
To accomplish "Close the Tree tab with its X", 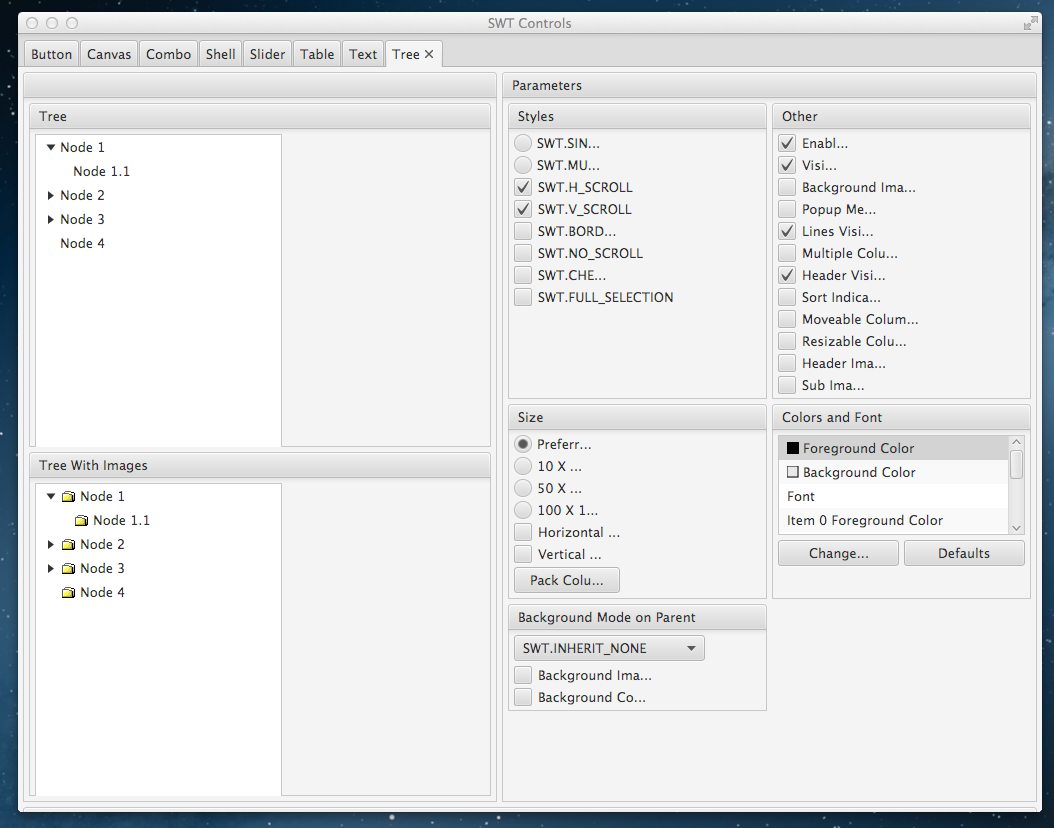I will (429, 54).
